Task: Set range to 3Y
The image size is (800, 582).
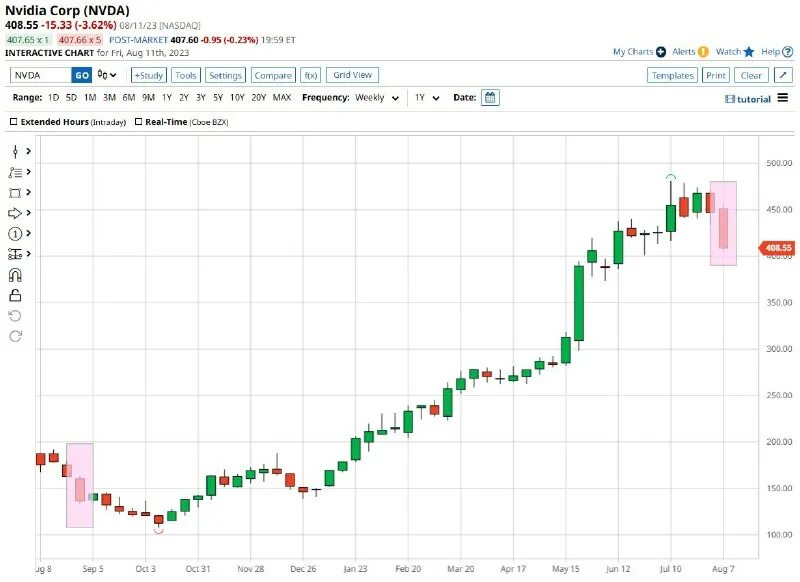Action: 201,97
